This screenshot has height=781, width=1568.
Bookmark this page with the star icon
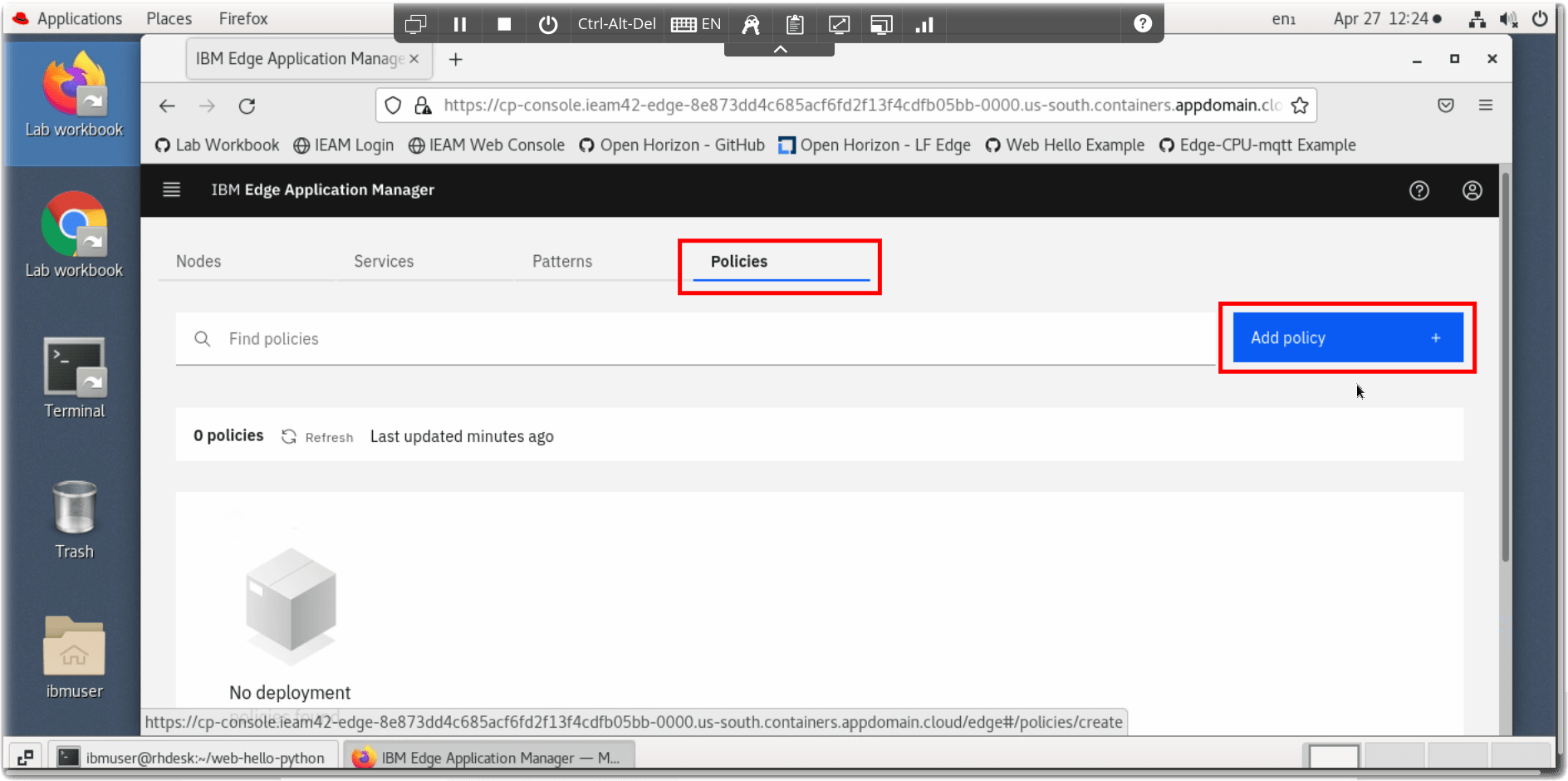(x=1300, y=106)
